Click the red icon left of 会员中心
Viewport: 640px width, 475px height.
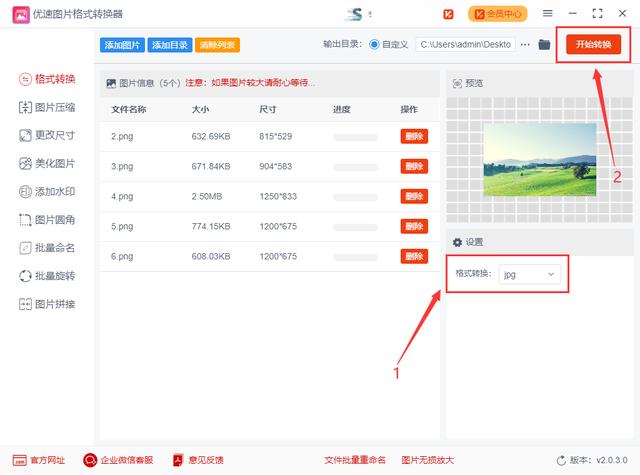(448, 14)
